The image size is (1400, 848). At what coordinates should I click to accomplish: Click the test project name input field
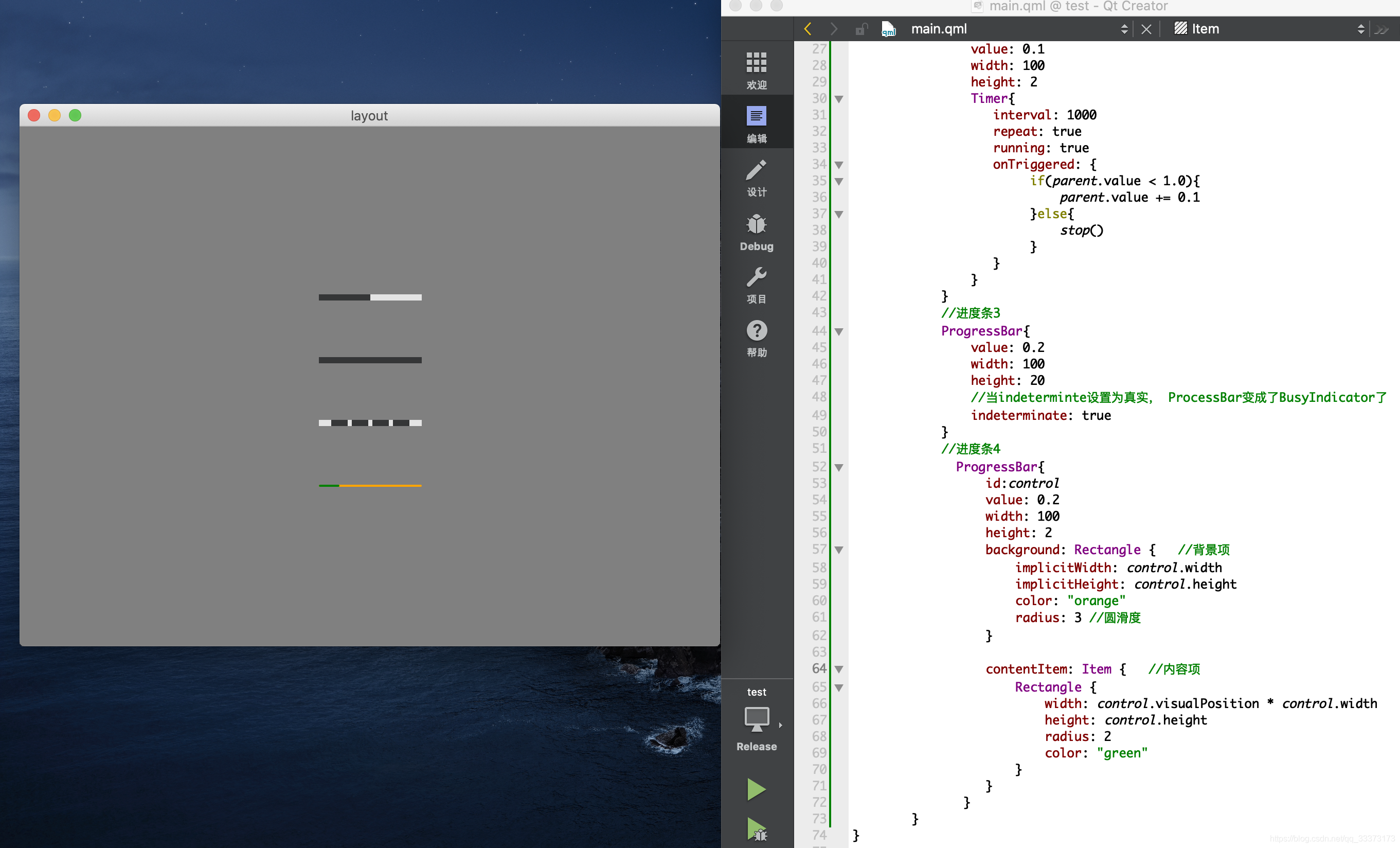[757, 691]
